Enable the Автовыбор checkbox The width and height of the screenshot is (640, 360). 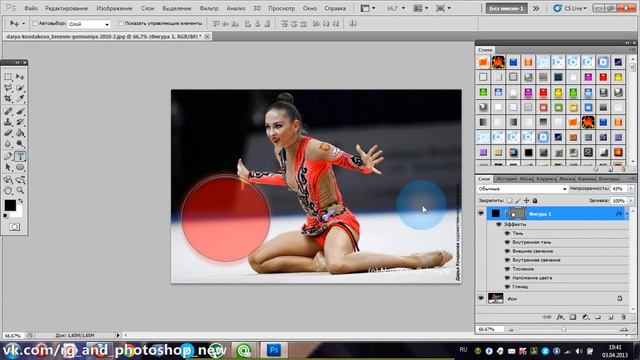point(35,24)
